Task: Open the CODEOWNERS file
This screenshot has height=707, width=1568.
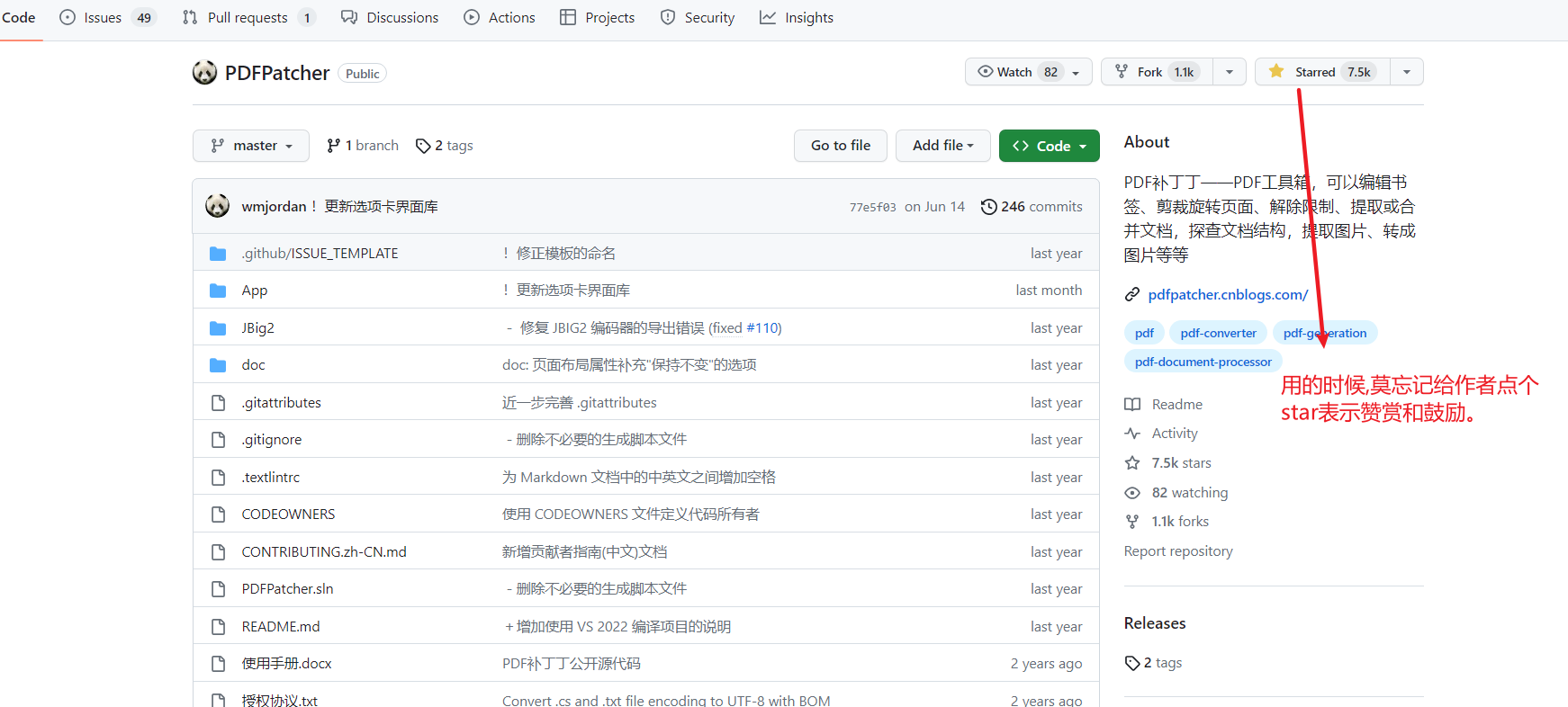Action: pyautogui.click(x=288, y=515)
